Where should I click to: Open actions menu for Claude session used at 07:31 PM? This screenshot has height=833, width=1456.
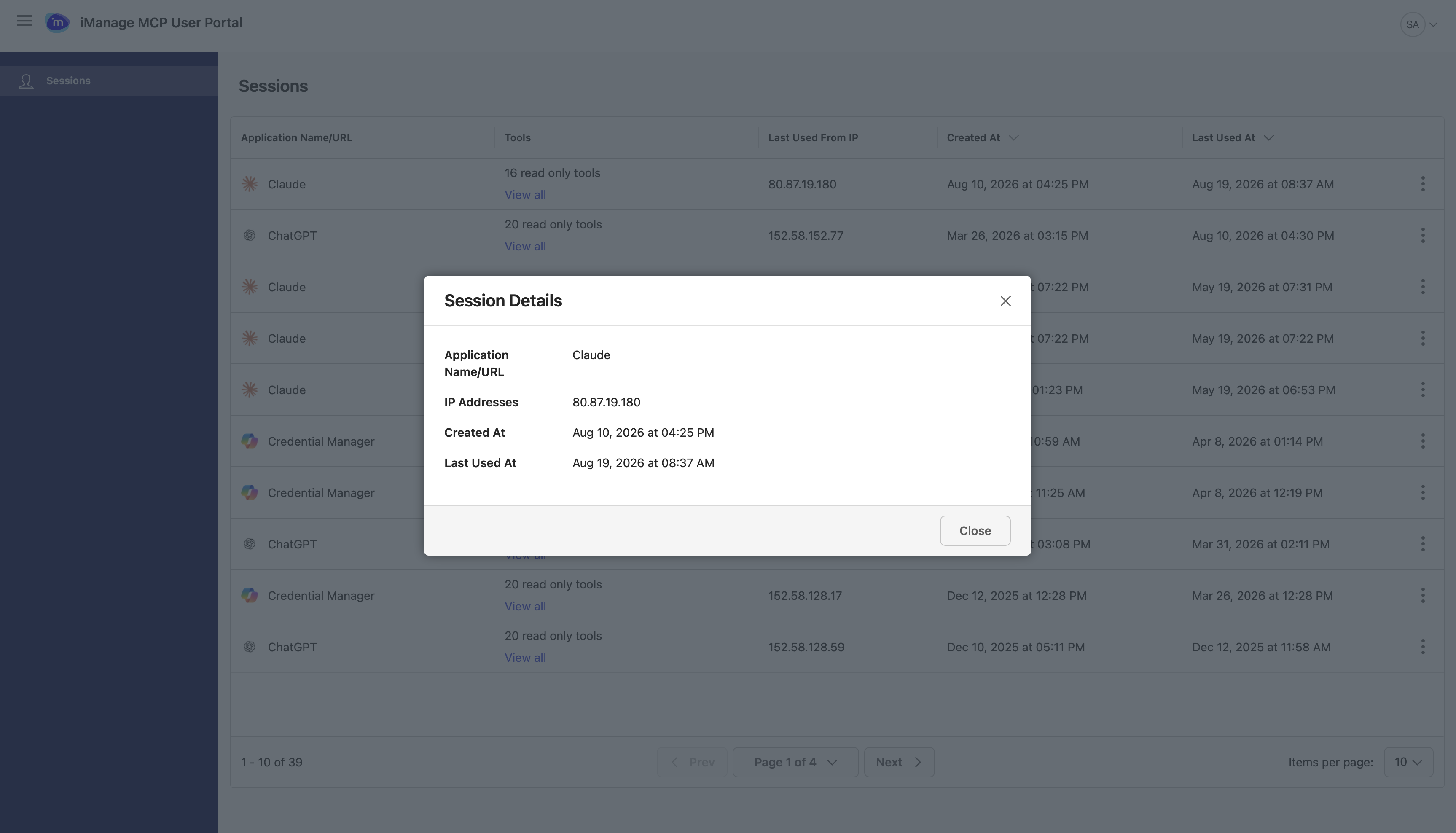pos(1422,287)
